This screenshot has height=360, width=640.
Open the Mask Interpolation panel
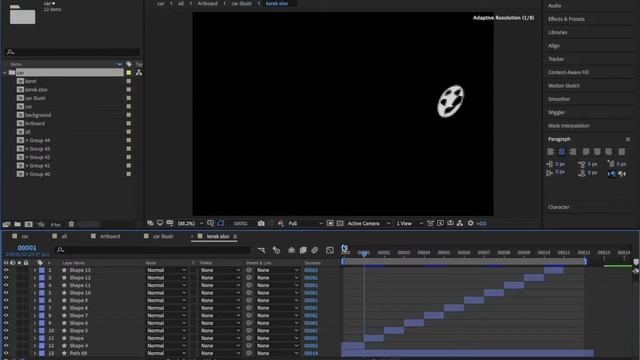point(569,126)
